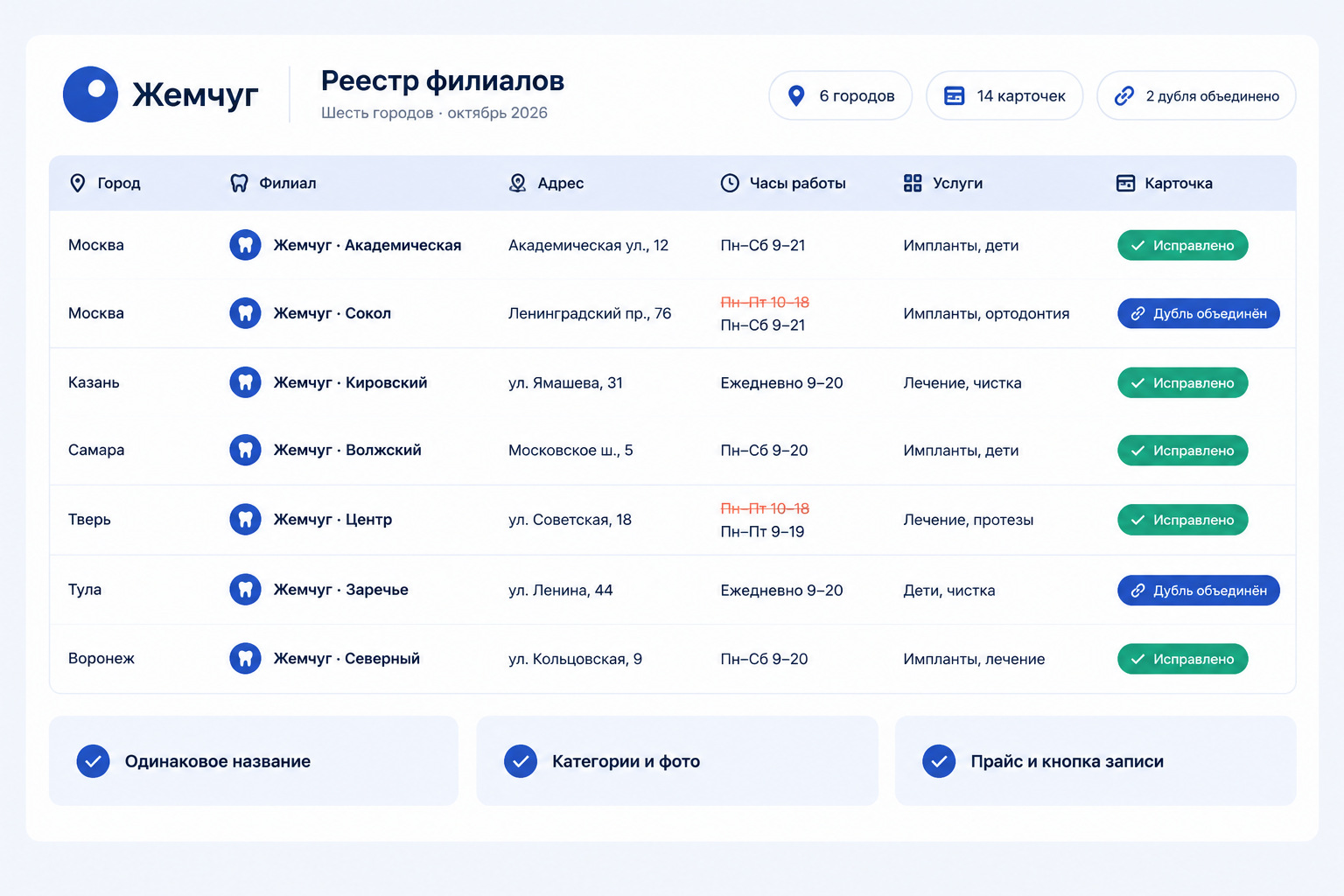The image size is (1344, 896).
Task: Click the subtitle «Шесть городов · октябрь 2026»
Action: [x=434, y=113]
